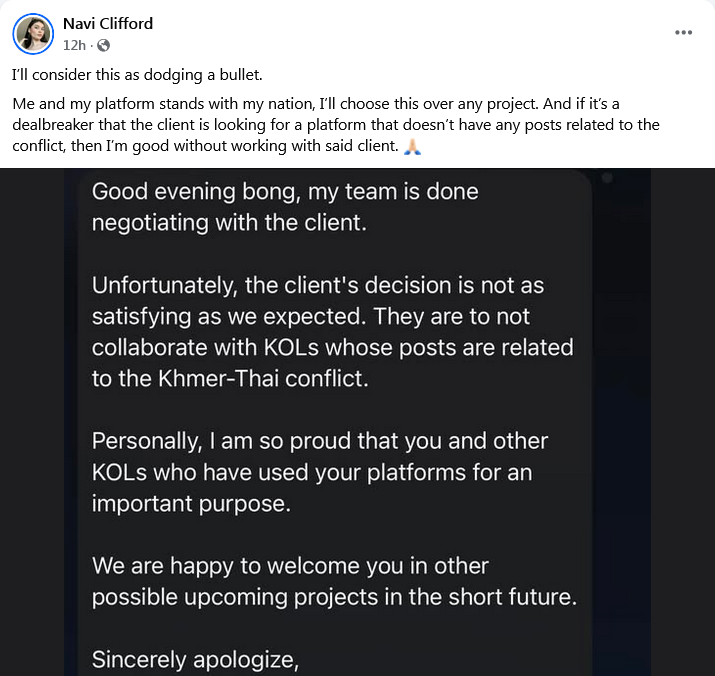Image resolution: width=715 pixels, height=676 pixels.
Task: Click Navi Clifford's profile picture
Action: [32, 34]
